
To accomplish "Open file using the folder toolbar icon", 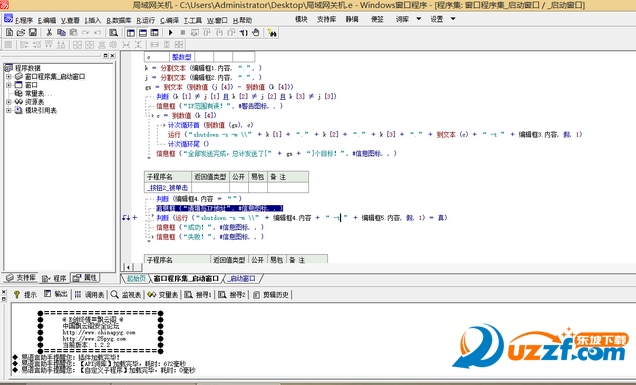I will [21, 32].
